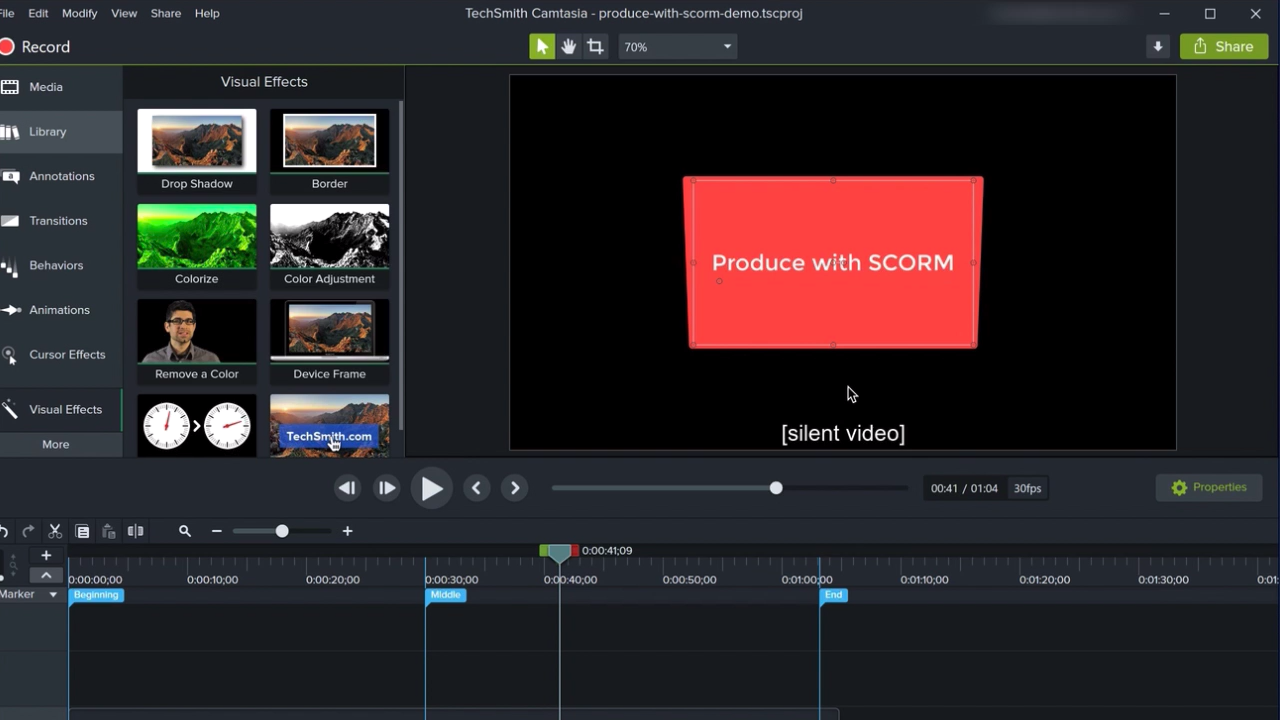1280x720 pixels.
Task: Click the timeline zoom slider handle
Action: (282, 531)
